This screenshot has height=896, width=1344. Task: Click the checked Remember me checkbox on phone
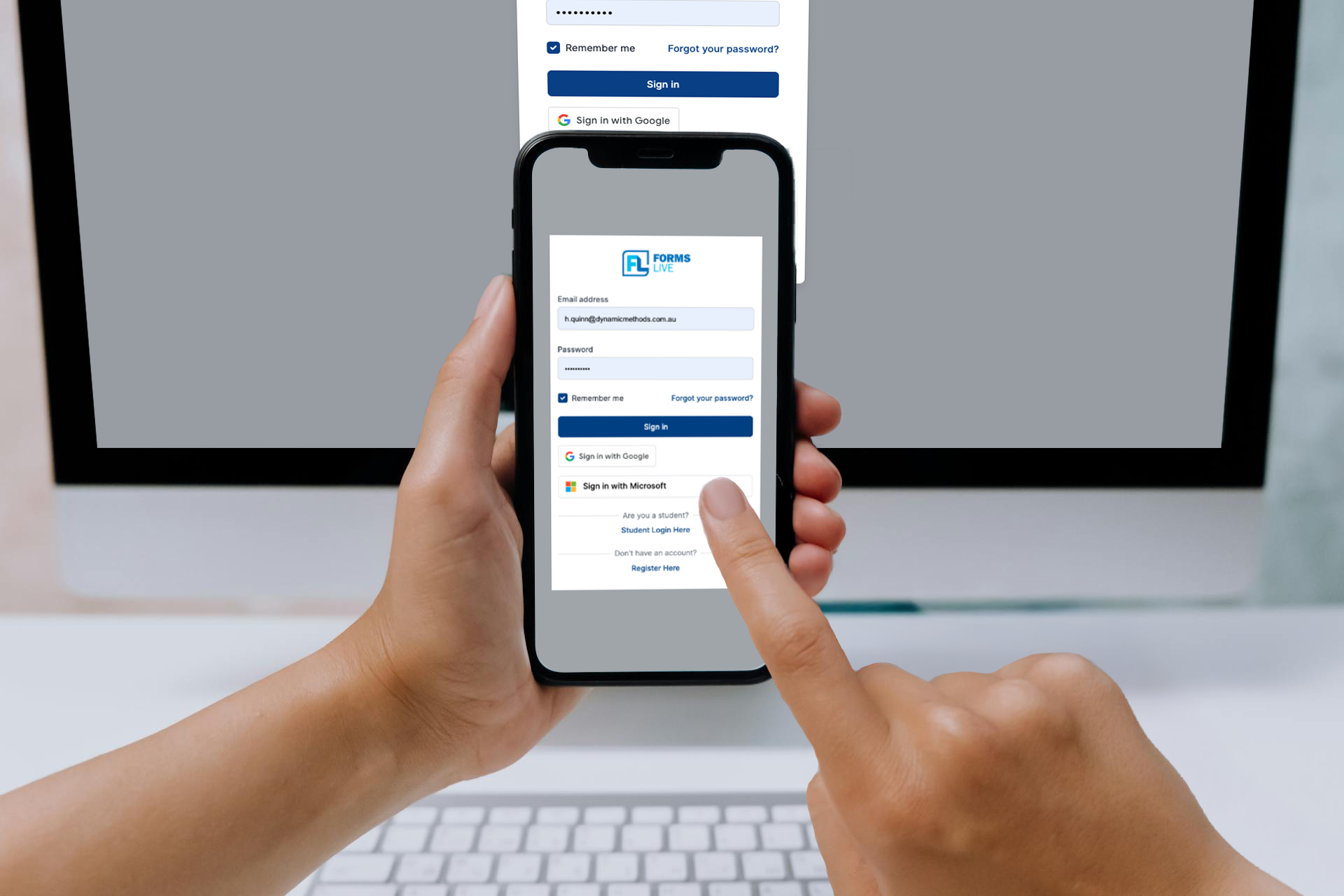click(x=562, y=398)
